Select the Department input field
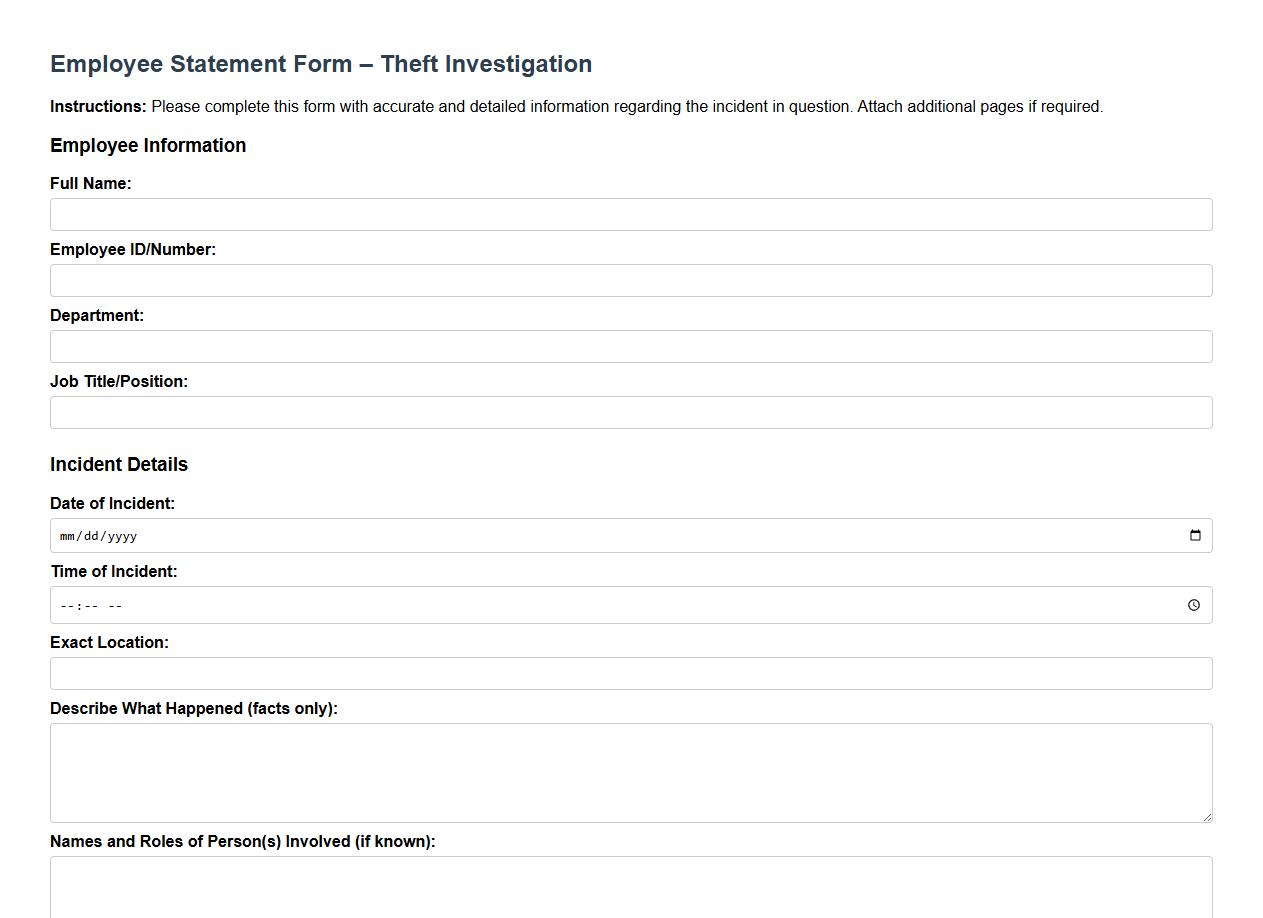1263x918 pixels. 630,346
